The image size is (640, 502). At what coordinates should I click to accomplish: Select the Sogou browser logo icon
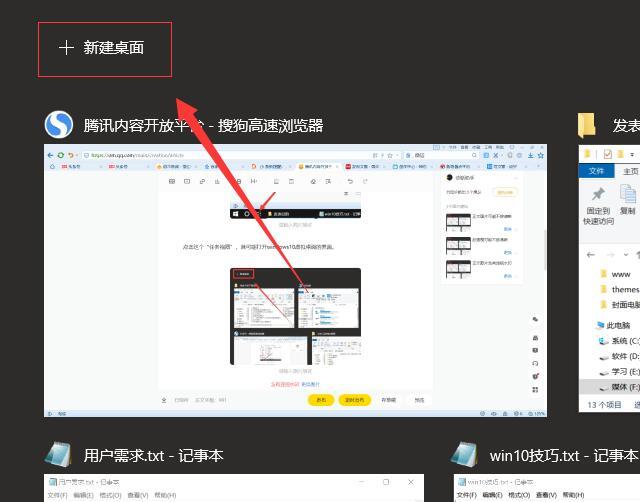pyautogui.click(x=59, y=125)
